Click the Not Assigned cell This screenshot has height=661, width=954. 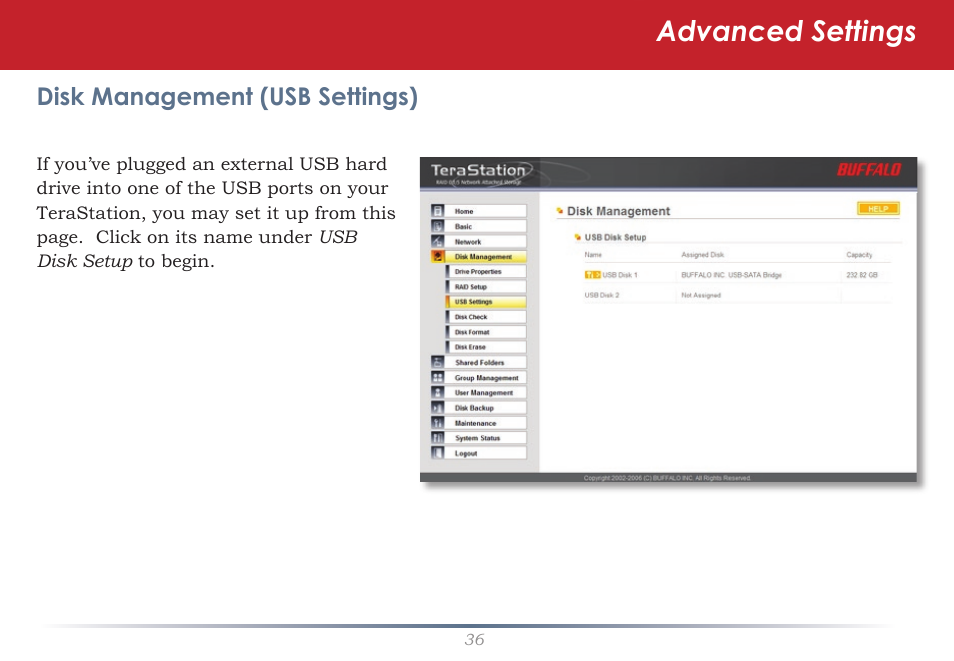coord(701,295)
